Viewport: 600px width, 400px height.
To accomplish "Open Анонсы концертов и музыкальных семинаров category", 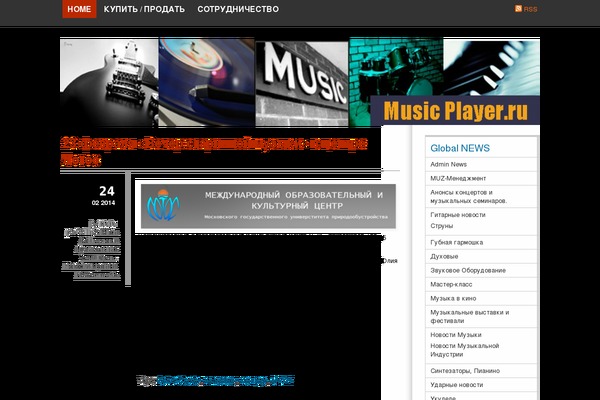I will pyautogui.click(x=468, y=196).
